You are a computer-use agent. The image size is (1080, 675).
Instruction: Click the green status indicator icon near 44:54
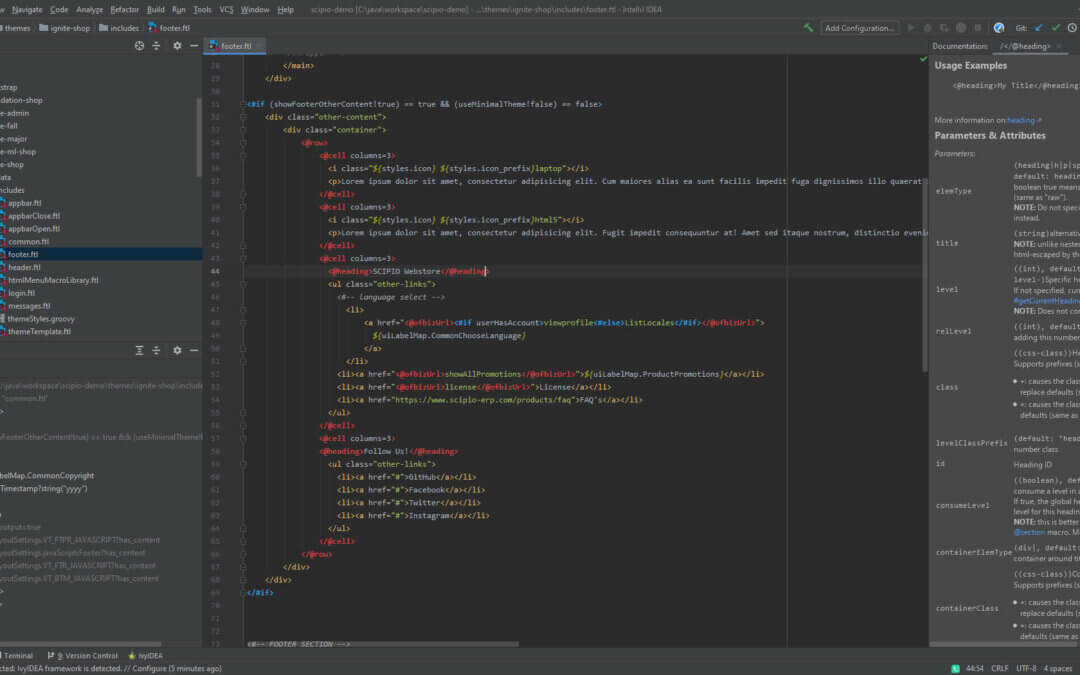(x=955, y=668)
